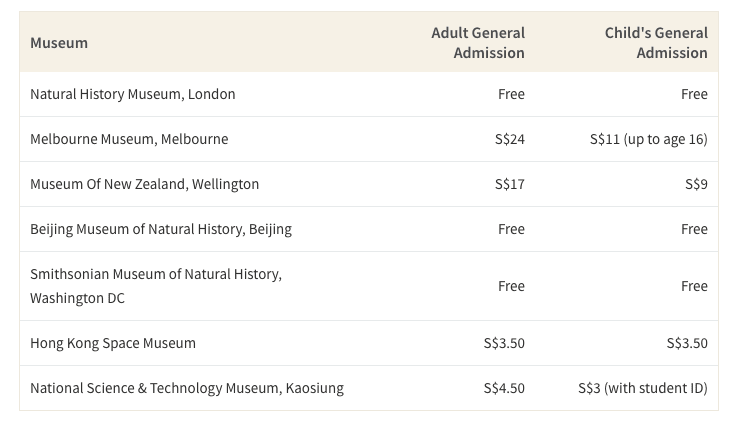Select the Adult General Admission header

pyautogui.click(x=478, y=43)
